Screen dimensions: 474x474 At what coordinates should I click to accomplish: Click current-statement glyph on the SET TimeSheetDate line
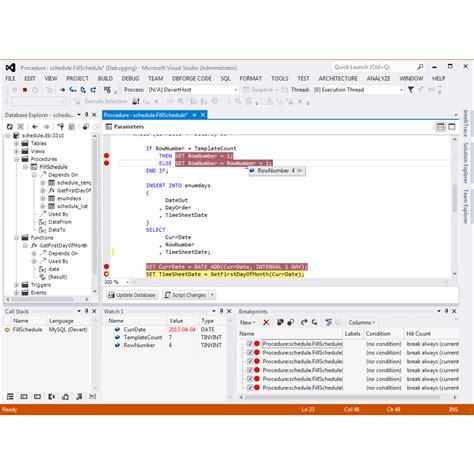click(x=106, y=274)
